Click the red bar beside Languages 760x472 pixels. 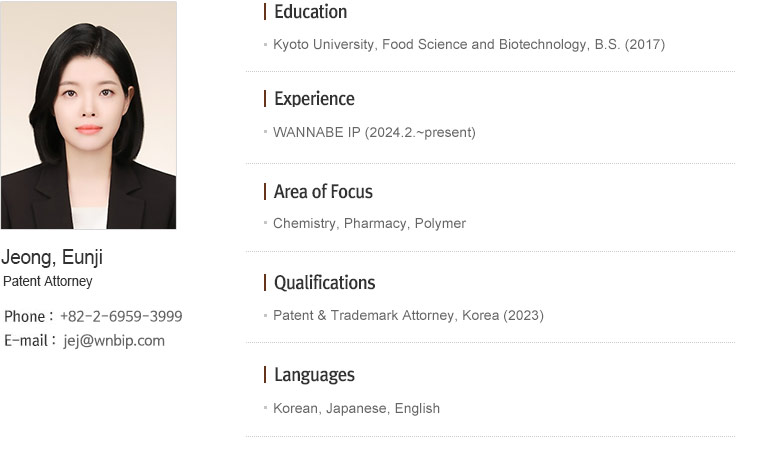[x=265, y=375]
